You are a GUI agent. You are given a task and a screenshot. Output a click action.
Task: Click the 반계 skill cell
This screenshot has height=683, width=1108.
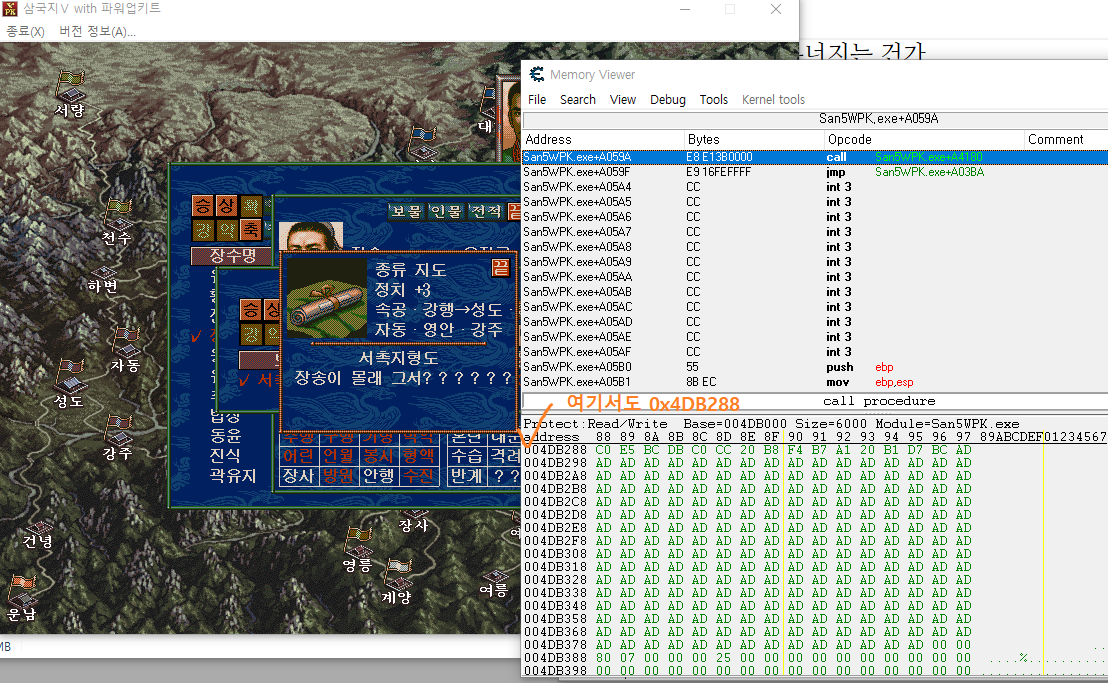[467, 476]
